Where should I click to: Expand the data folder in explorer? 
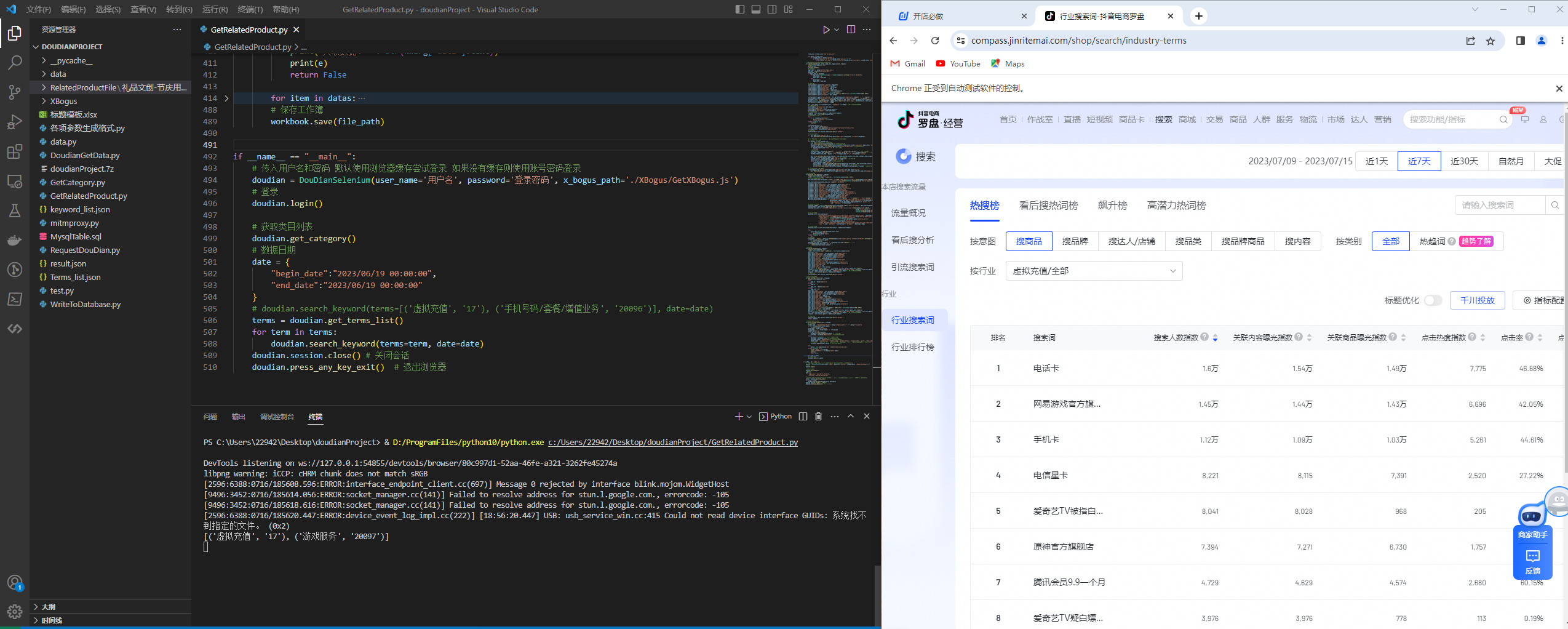coord(58,74)
